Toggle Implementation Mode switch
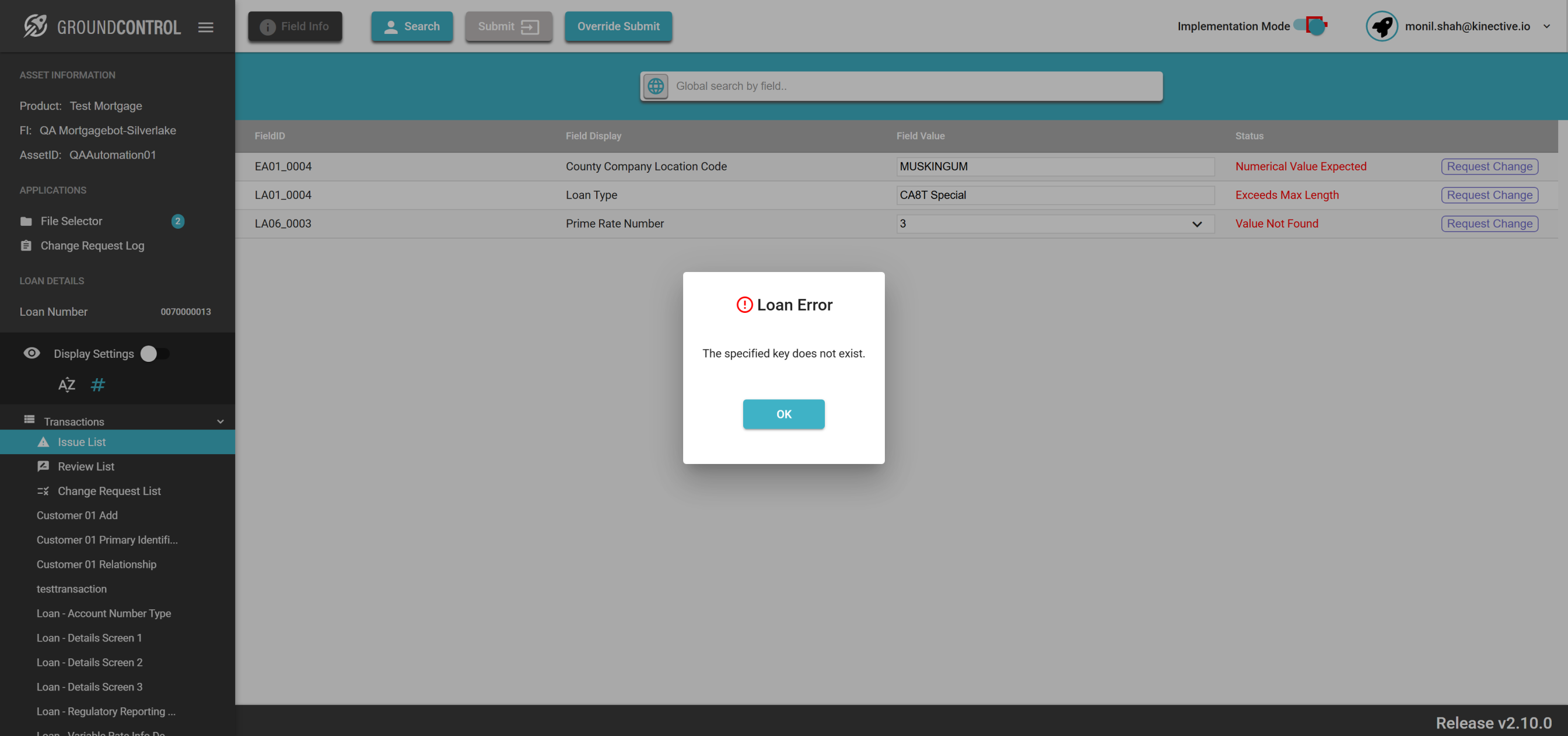 [x=1310, y=26]
